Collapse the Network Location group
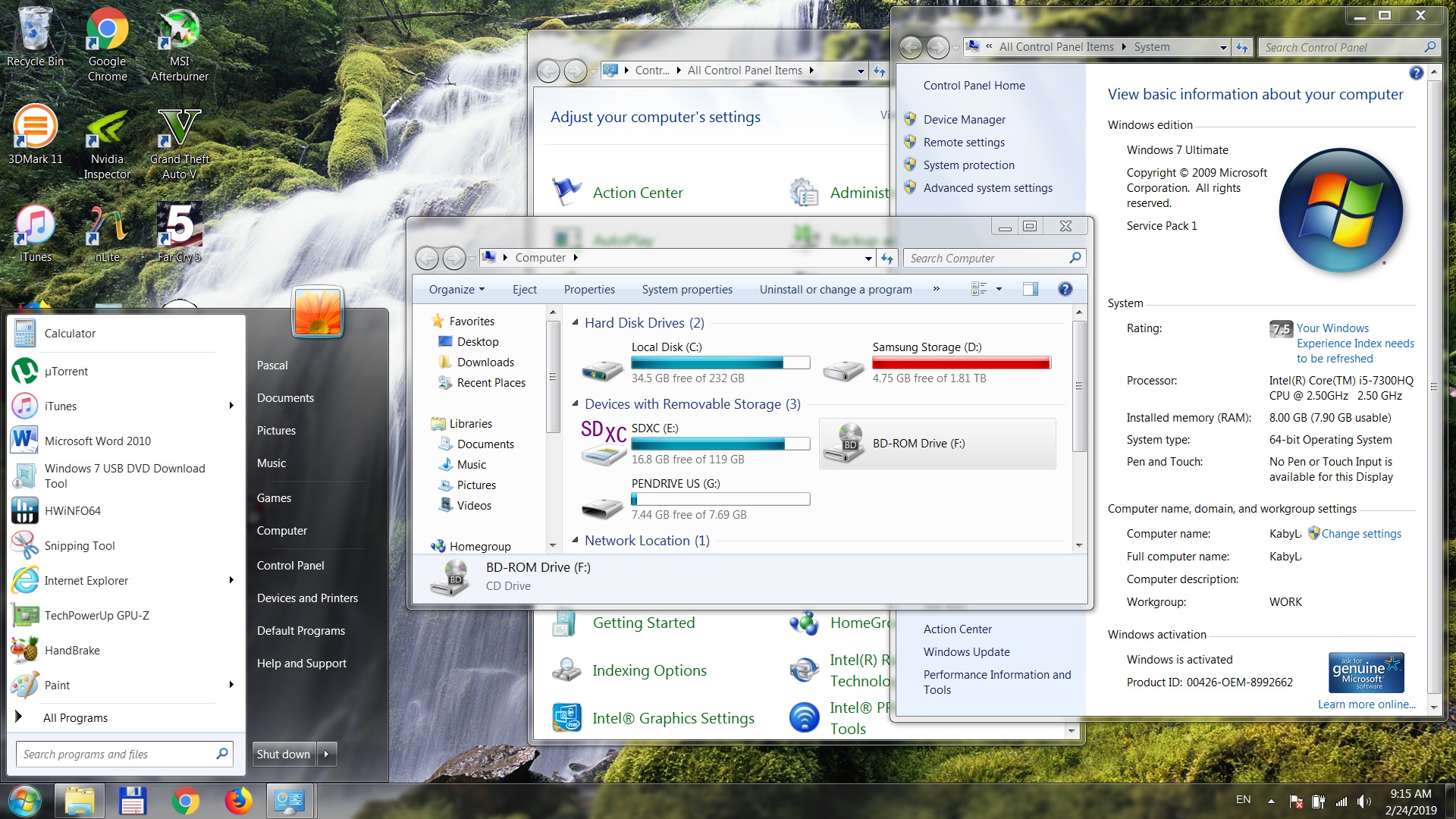Image resolution: width=1456 pixels, height=819 pixels. 575,540
